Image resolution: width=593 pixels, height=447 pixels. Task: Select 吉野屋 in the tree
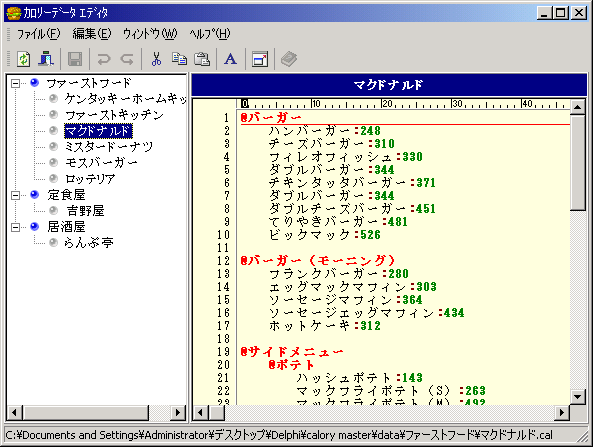85,211
